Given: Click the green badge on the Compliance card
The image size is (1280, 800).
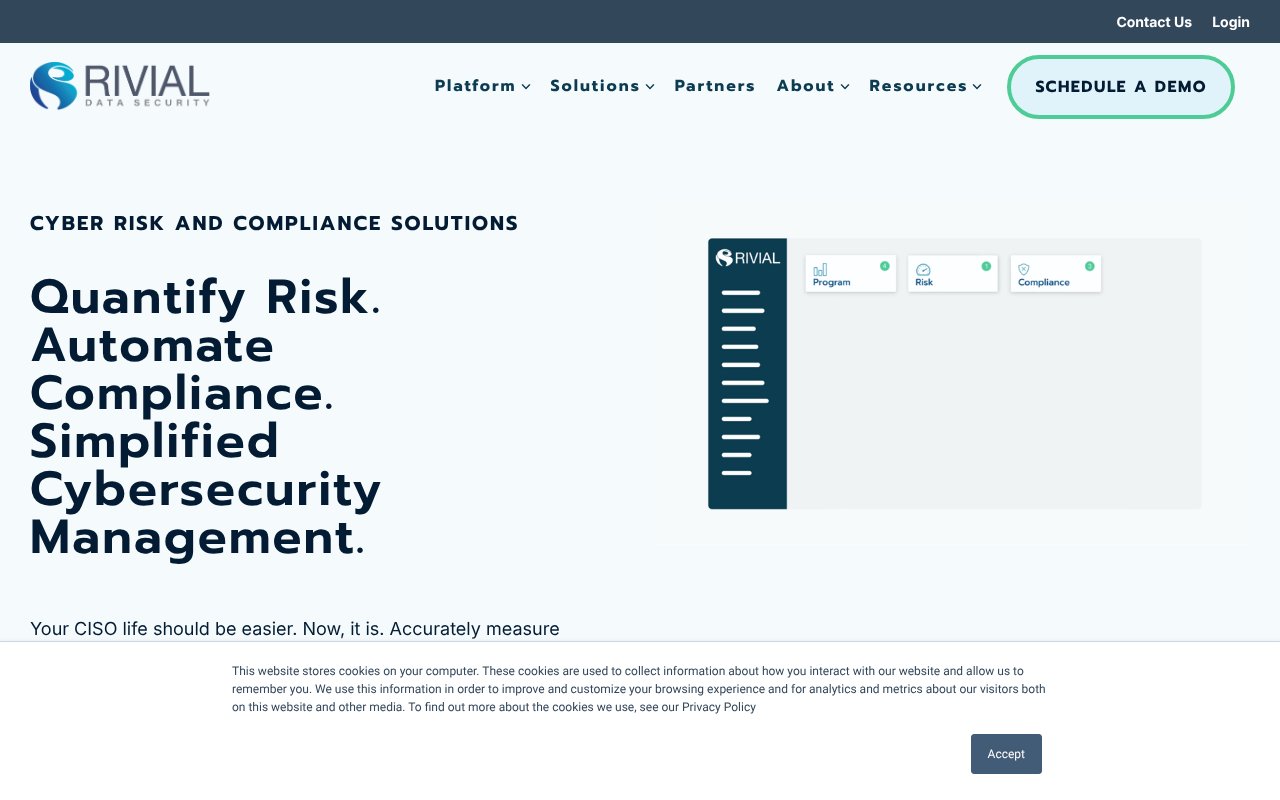Looking at the screenshot, I should (x=1089, y=265).
